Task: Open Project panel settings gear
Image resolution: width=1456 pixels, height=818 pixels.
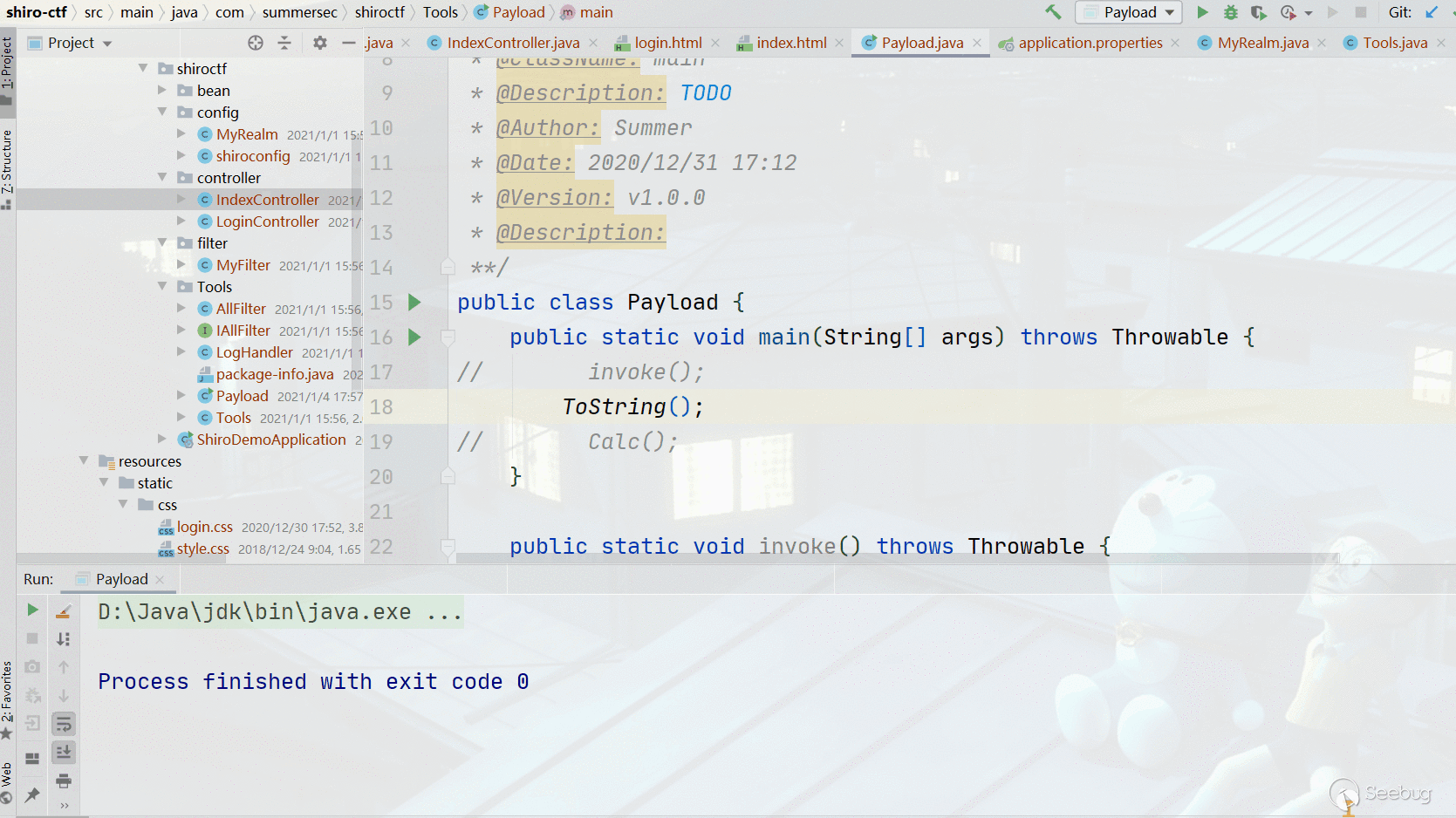Action: [x=320, y=43]
